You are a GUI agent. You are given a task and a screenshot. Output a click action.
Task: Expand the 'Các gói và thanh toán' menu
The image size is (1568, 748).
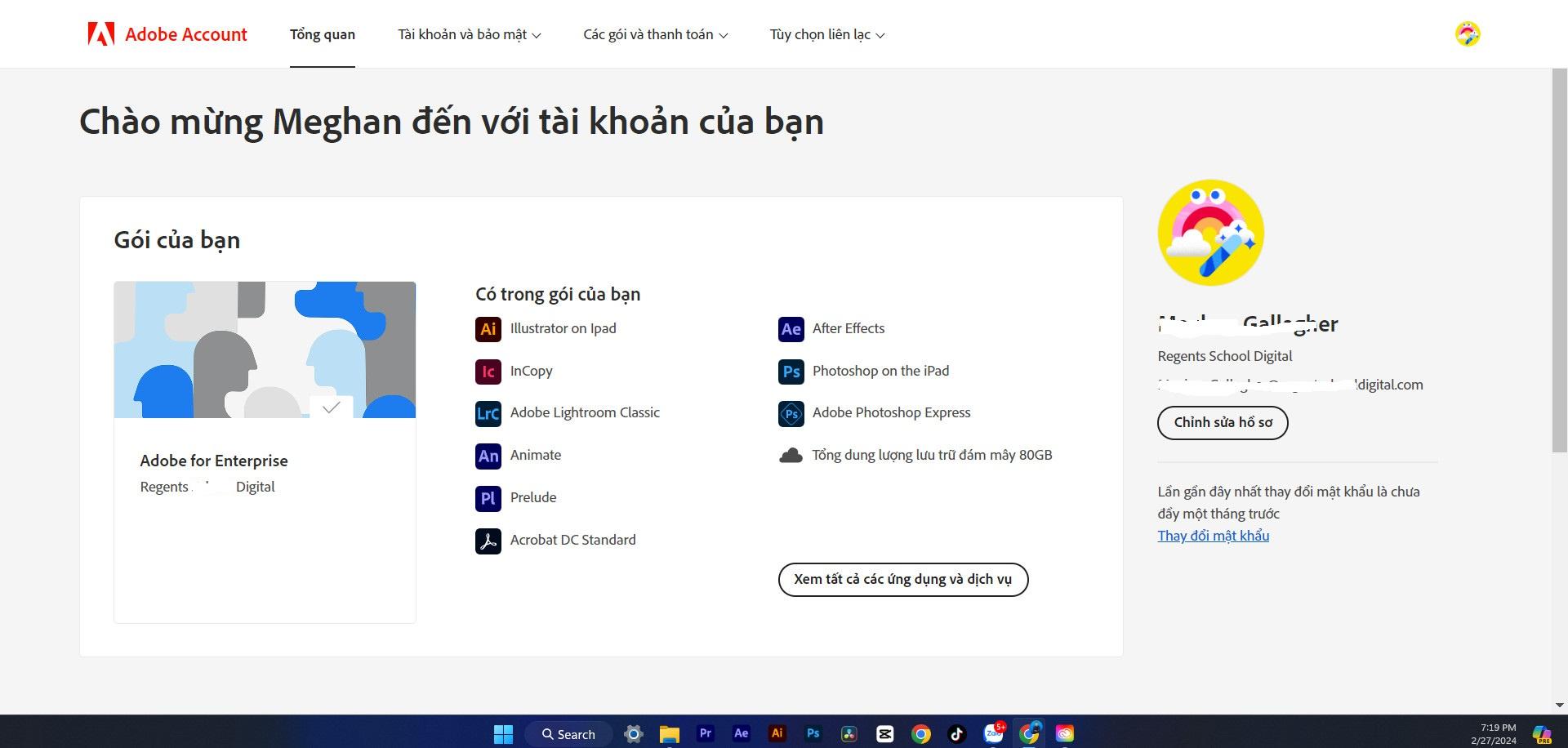point(656,34)
